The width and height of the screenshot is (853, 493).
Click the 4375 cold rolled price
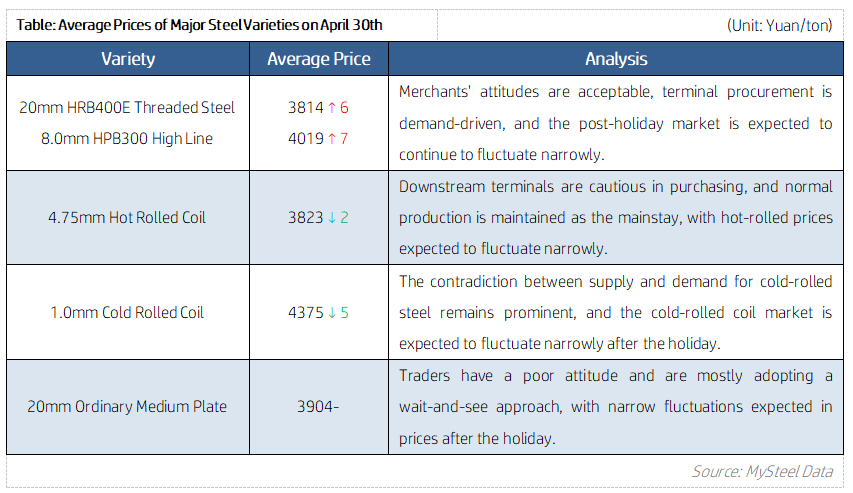pos(304,313)
